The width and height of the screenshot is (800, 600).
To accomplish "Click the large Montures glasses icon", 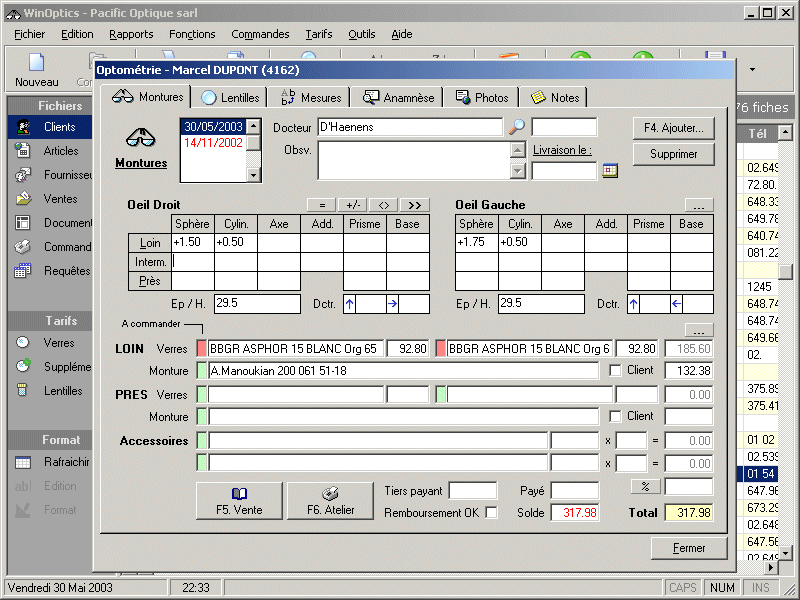I will click(141, 139).
